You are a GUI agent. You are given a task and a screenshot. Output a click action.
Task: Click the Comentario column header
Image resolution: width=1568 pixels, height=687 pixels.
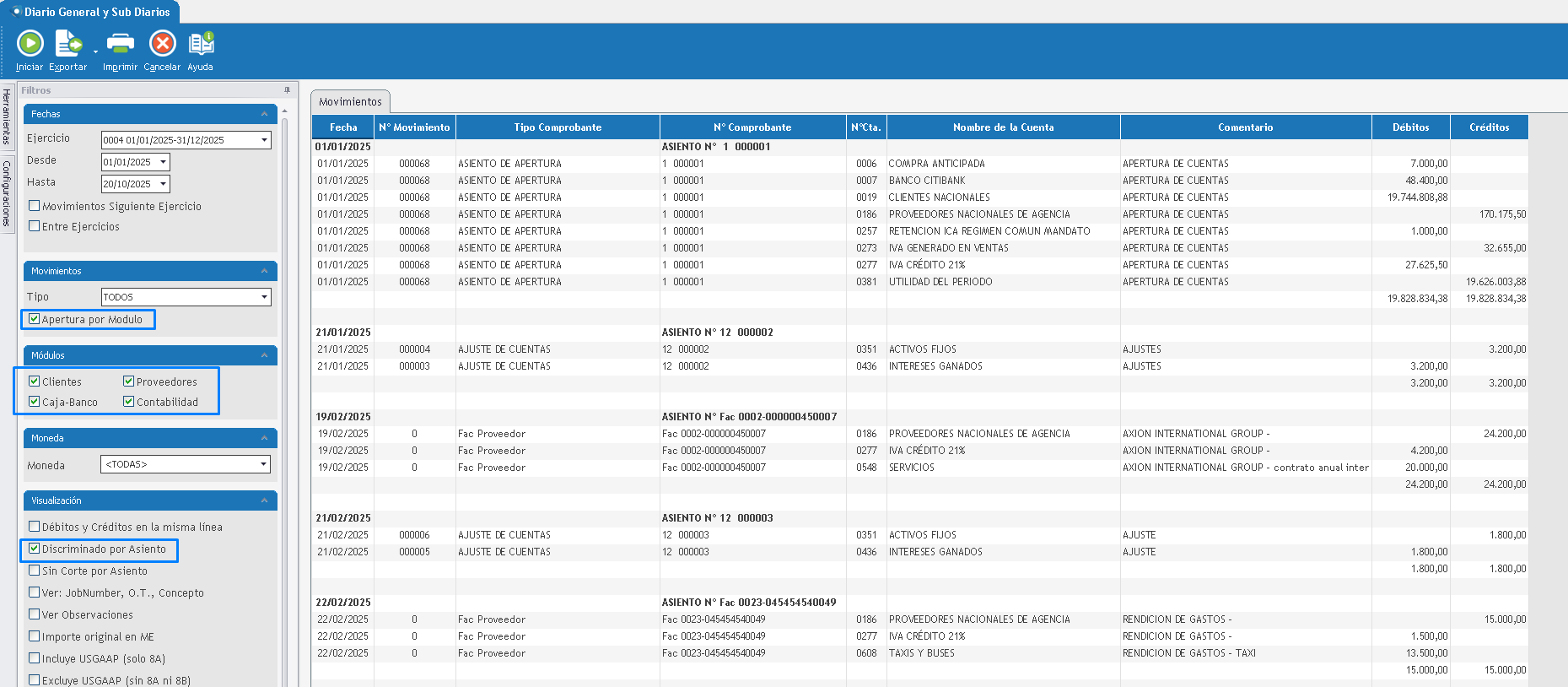coord(1245,127)
